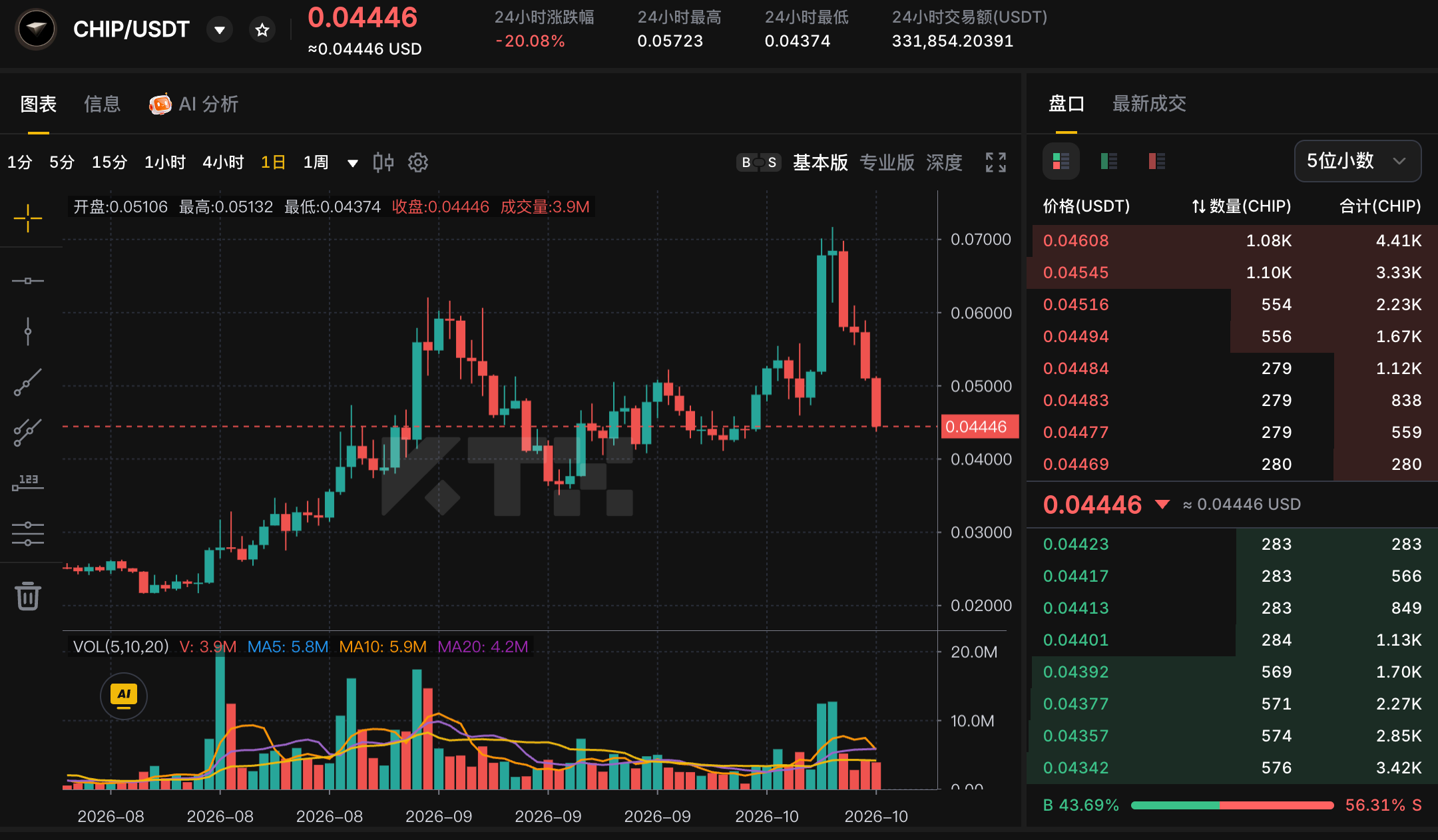
Task: Select the price range measure tool
Action: coord(28,483)
